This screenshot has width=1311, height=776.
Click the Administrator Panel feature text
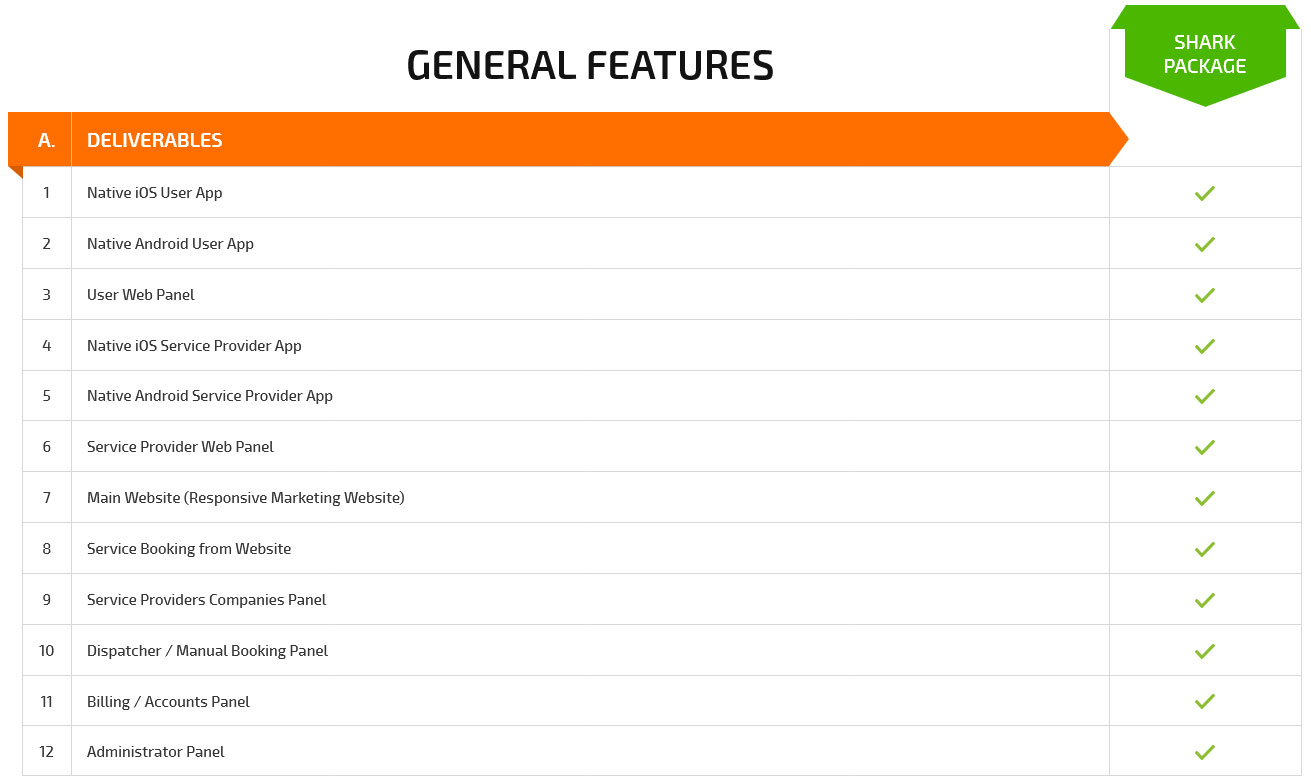point(156,752)
